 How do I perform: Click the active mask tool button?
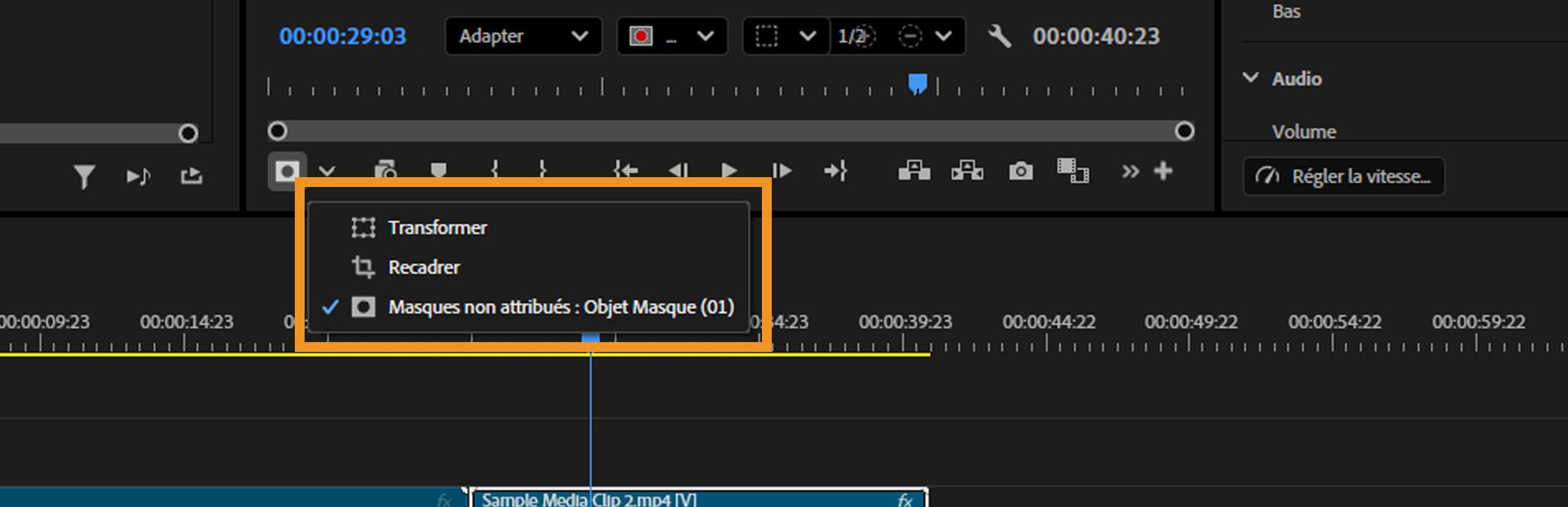(x=287, y=171)
